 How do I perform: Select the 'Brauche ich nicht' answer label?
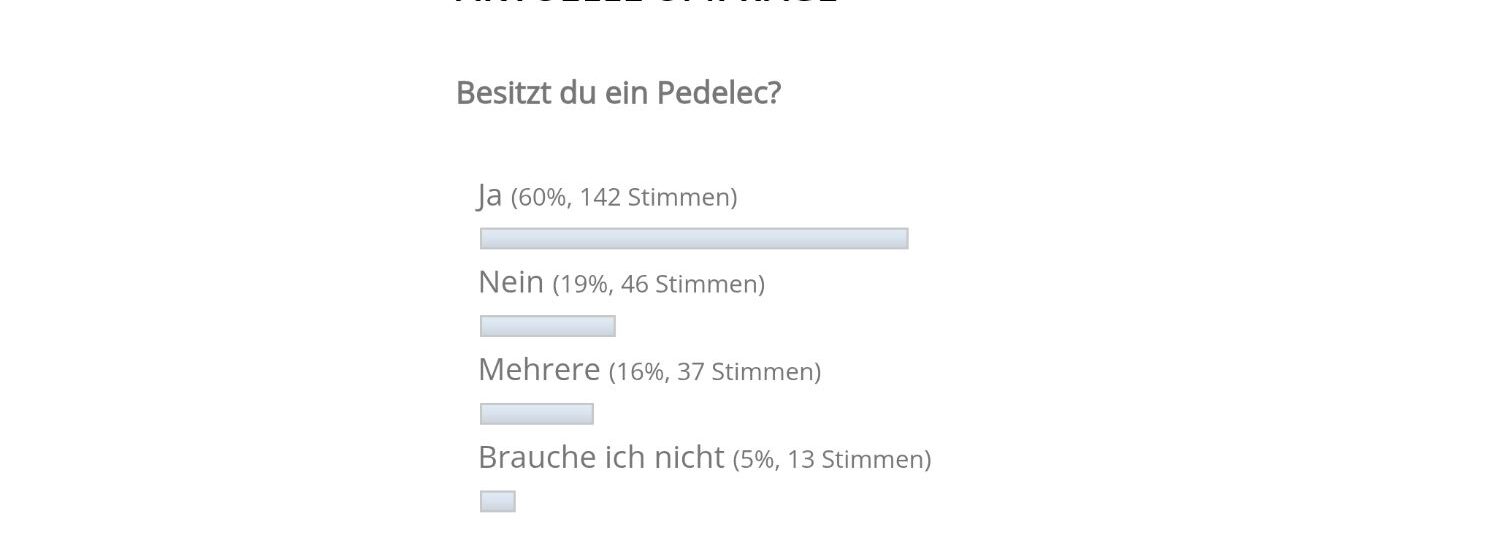tap(601, 458)
